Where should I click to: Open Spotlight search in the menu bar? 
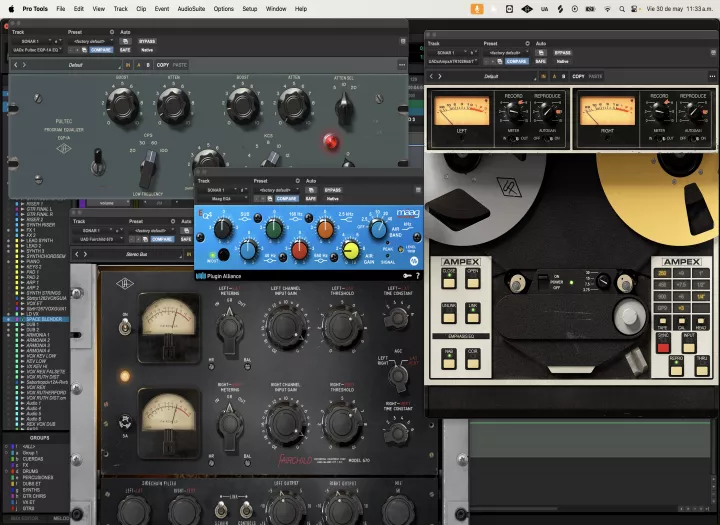[622, 9]
